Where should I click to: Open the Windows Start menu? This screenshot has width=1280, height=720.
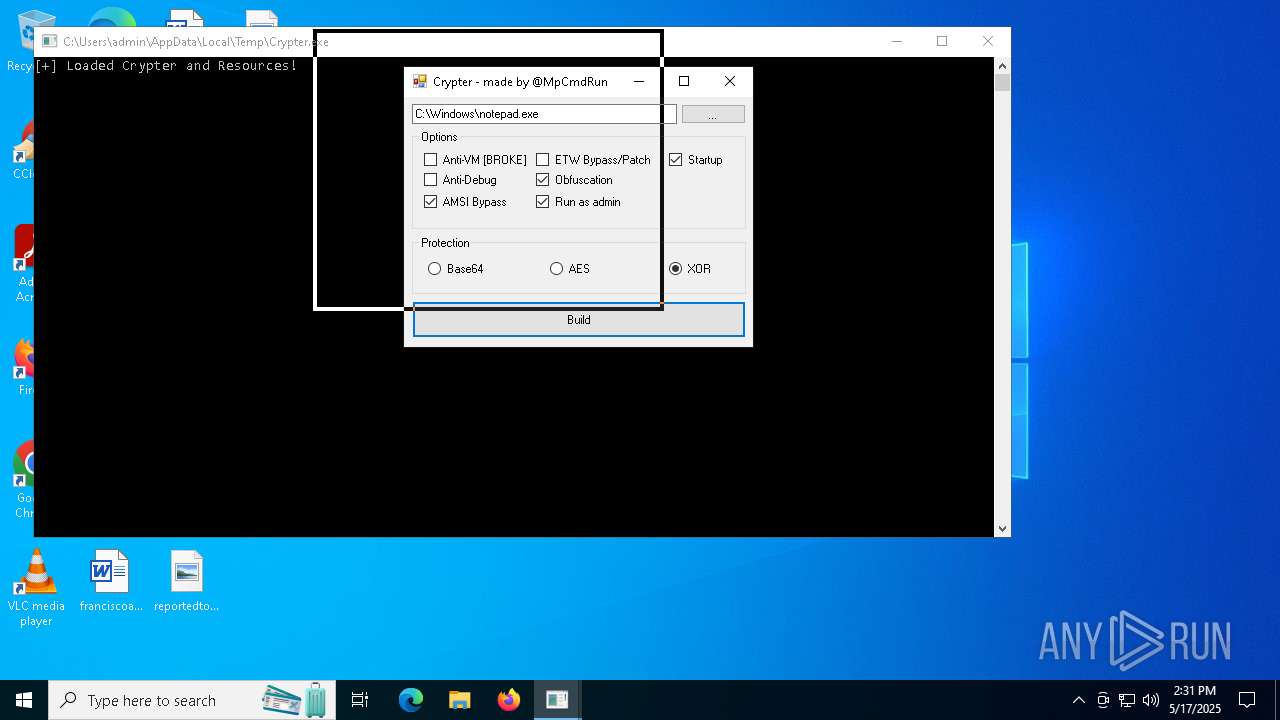pyautogui.click(x=24, y=700)
